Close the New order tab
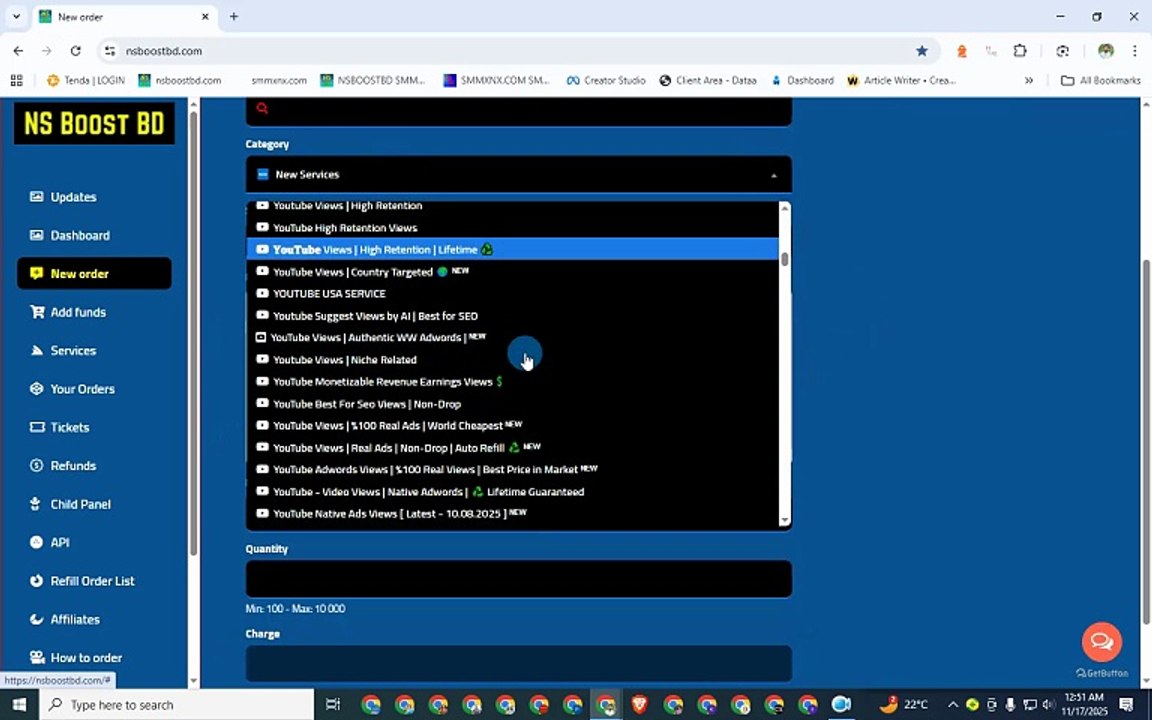This screenshot has width=1152, height=720. click(x=205, y=16)
